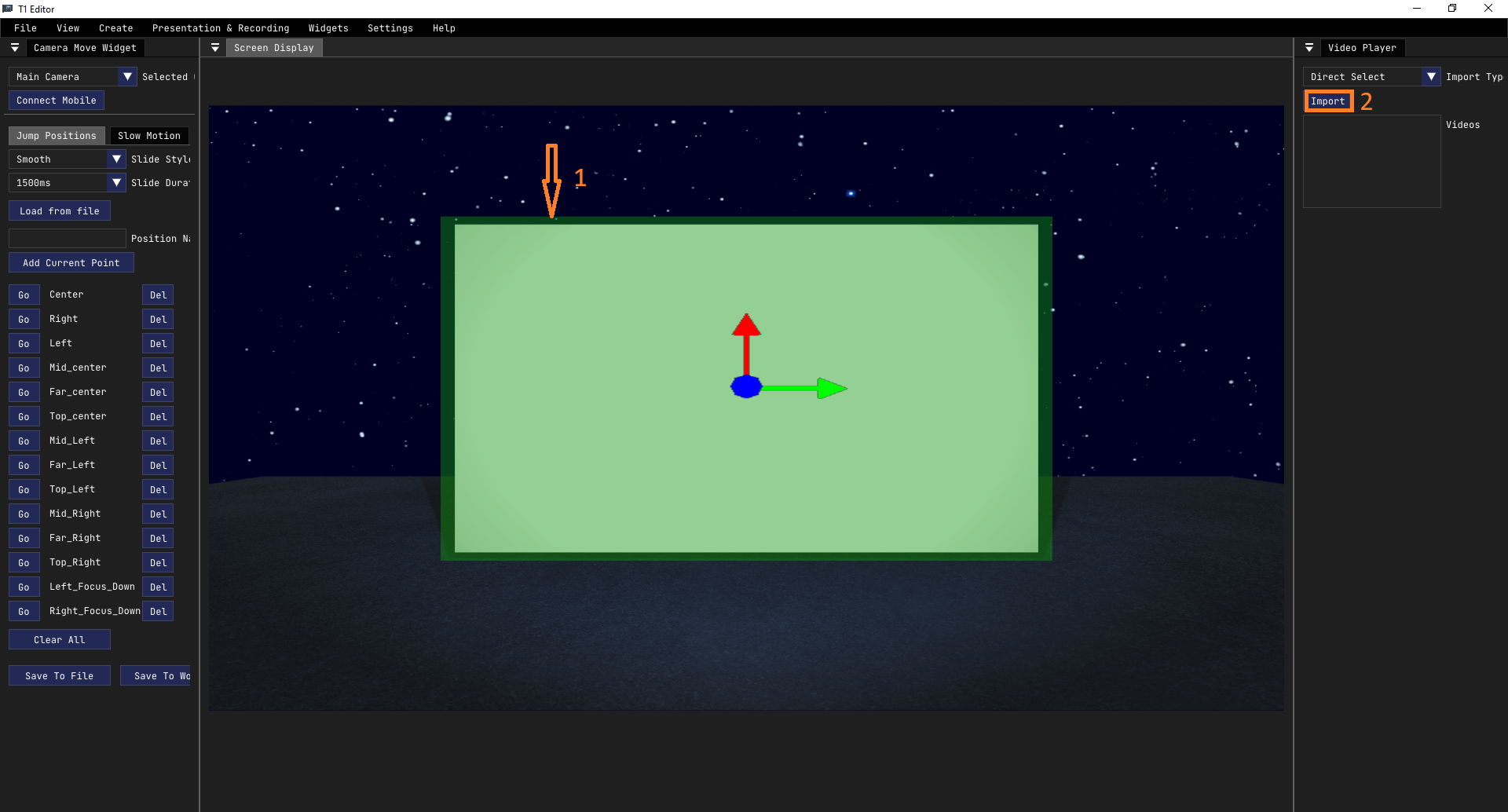
Task: Restore down the T1 Editor window
Action: click(x=1452, y=9)
